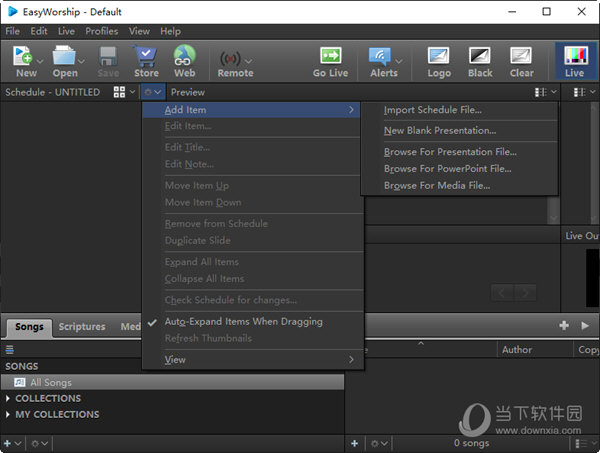The height and width of the screenshot is (453, 600).
Task: Click the song list plus add icon
Action: point(354,443)
